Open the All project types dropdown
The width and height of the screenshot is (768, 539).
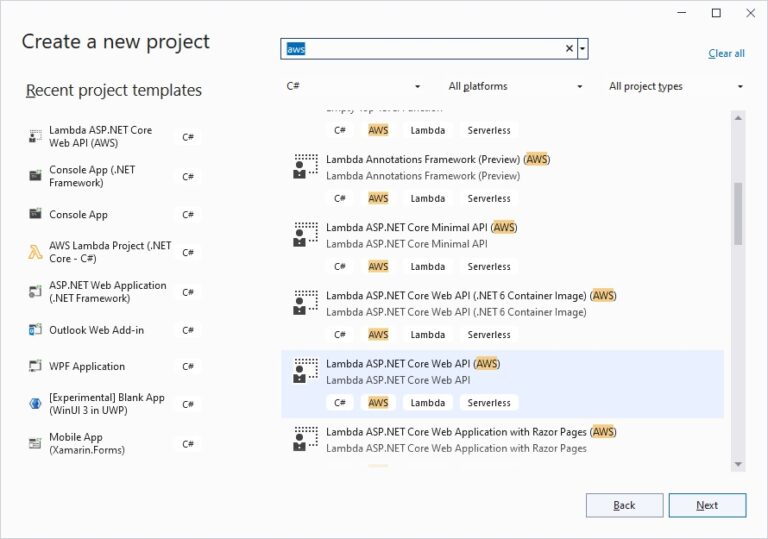[x=676, y=86]
